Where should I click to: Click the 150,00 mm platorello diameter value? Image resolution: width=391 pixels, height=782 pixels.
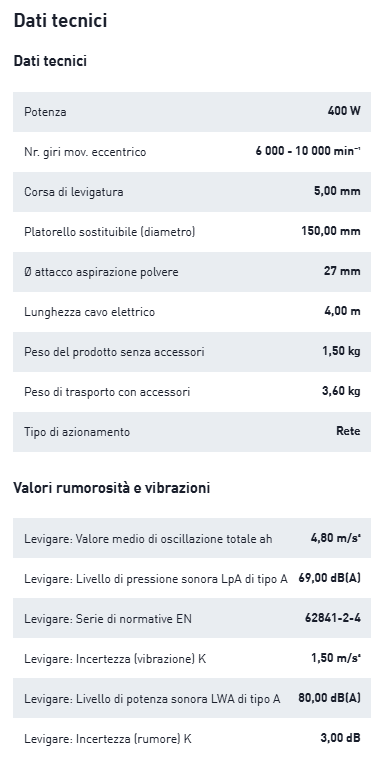331,231
